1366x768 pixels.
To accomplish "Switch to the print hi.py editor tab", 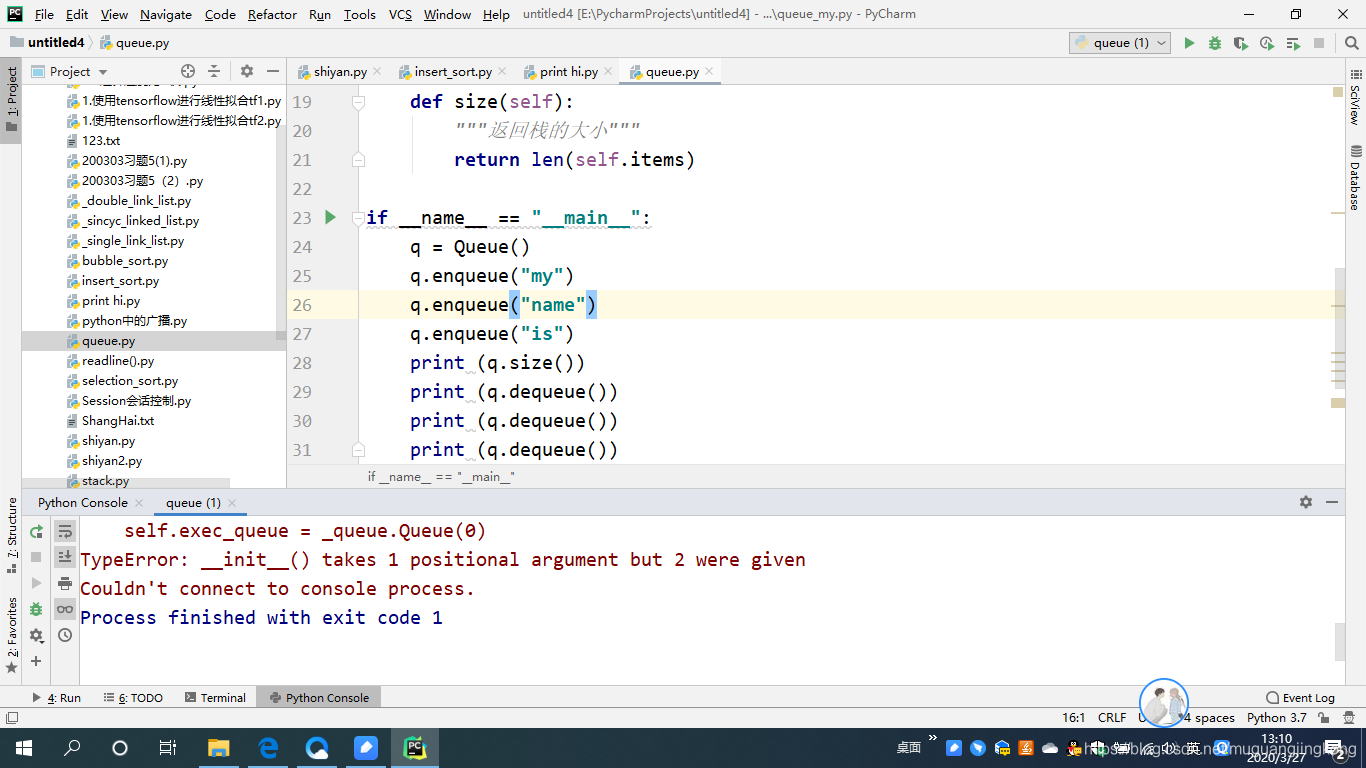I will tap(569, 71).
